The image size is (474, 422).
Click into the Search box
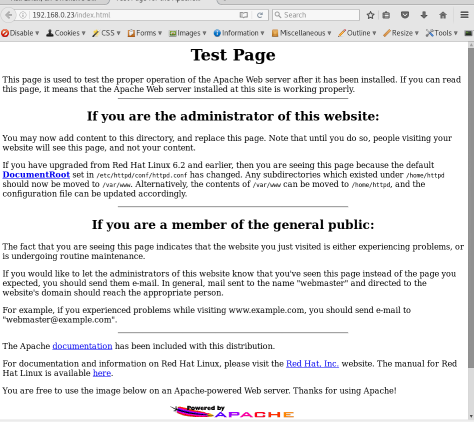[x=316, y=15]
